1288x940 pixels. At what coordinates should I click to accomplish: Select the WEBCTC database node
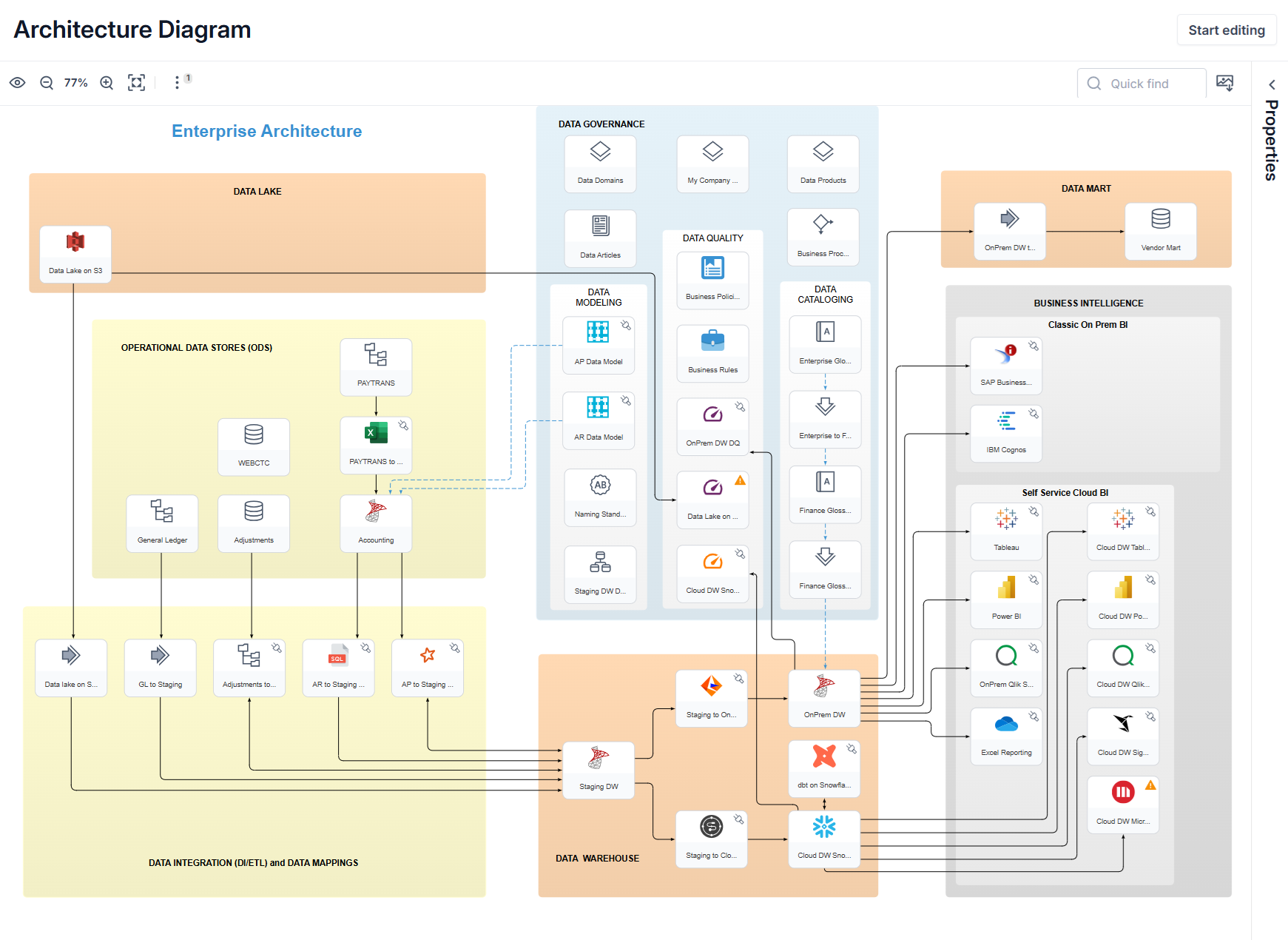tap(254, 447)
